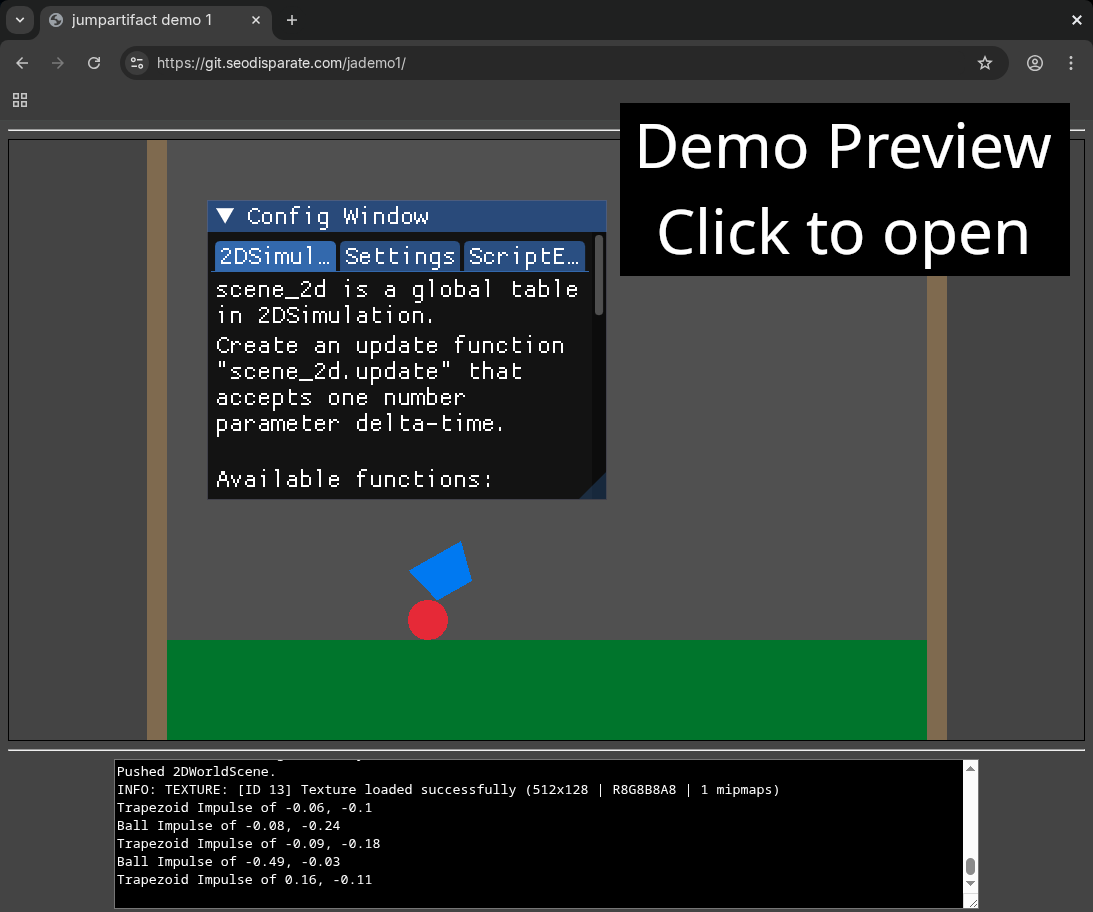This screenshot has height=912, width=1093.
Task: Open the apps grid in bookmarks bar
Action: tap(20, 100)
